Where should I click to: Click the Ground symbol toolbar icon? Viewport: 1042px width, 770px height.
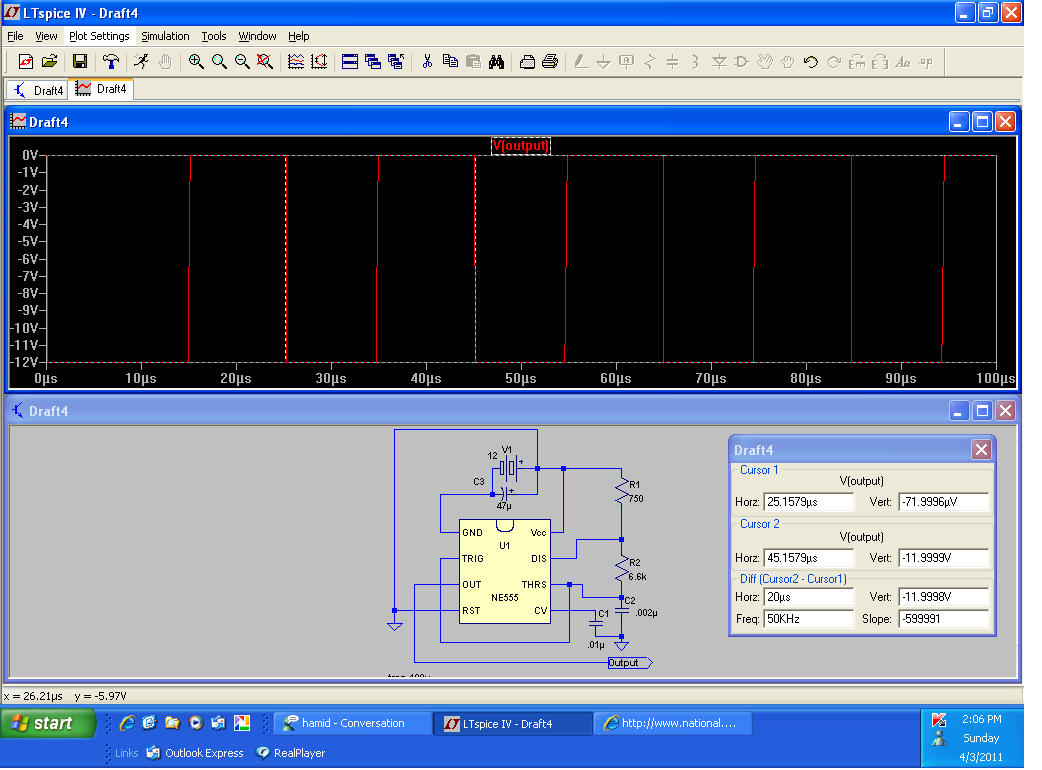pyautogui.click(x=603, y=62)
